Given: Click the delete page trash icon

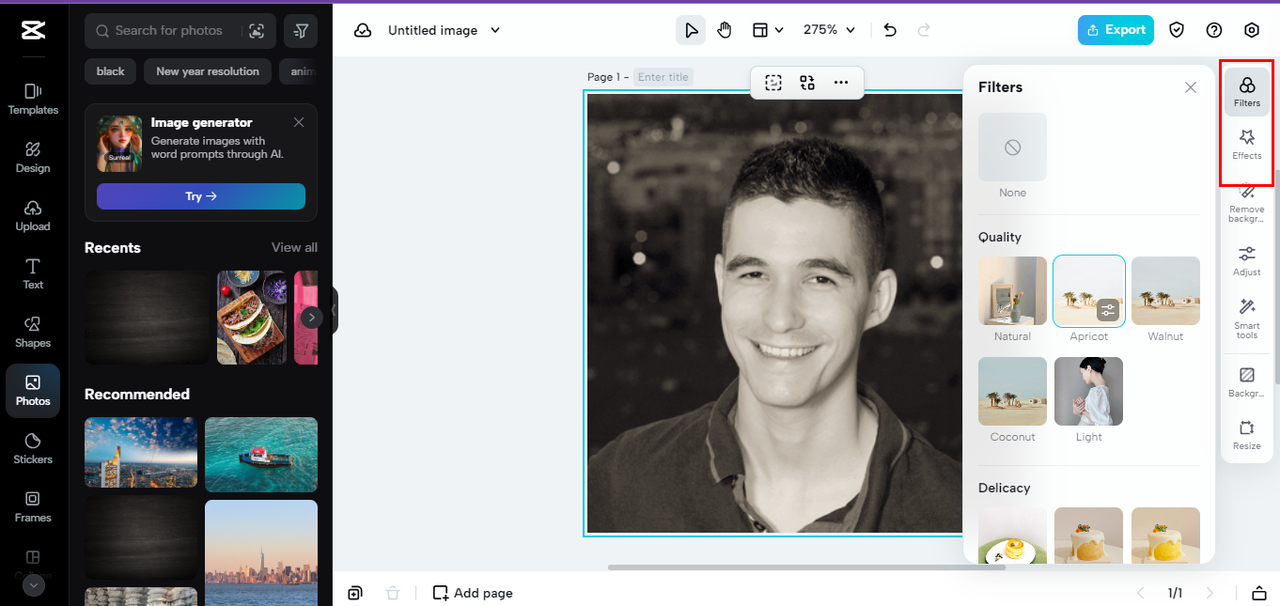Looking at the screenshot, I should [x=393, y=593].
